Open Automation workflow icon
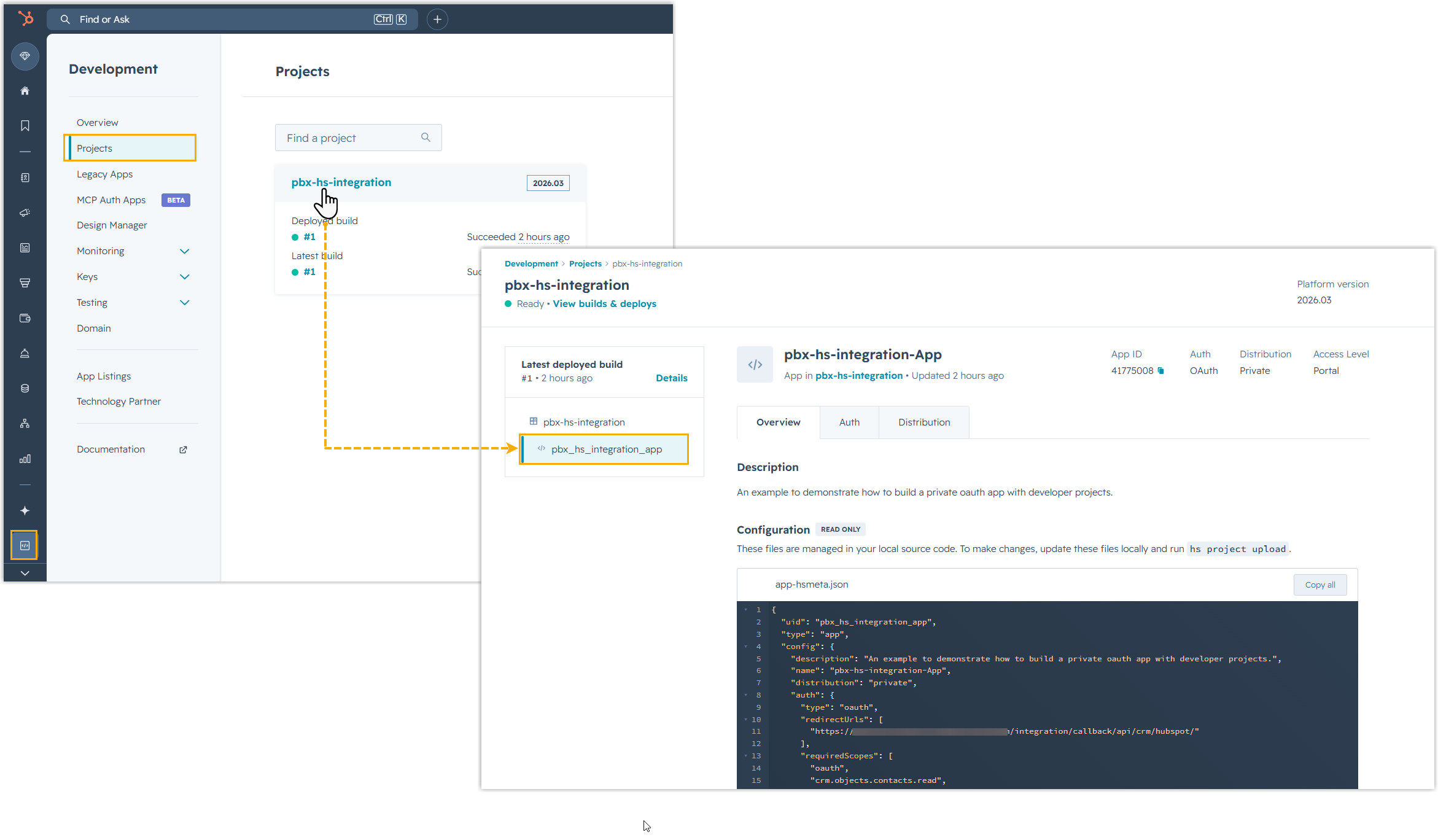Image resolution: width=1438 pixels, height=840 pixels. coord(25,424)
